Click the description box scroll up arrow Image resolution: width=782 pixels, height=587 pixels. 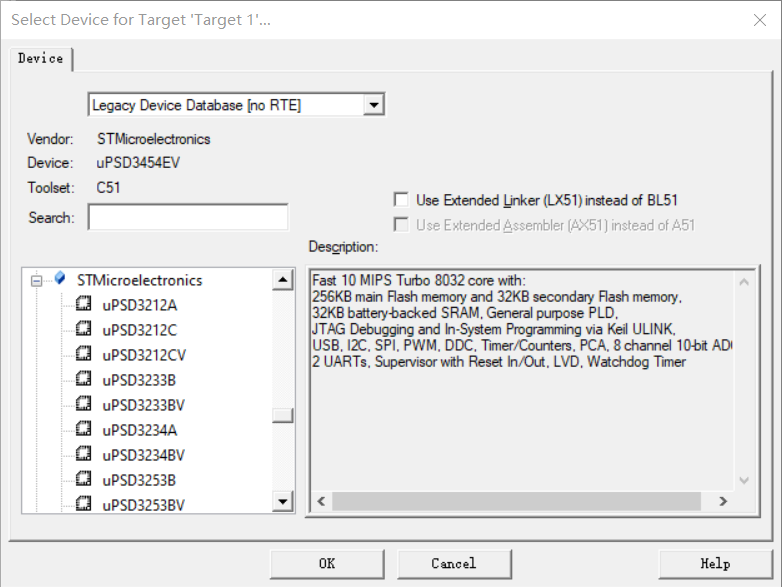point(744,282)
